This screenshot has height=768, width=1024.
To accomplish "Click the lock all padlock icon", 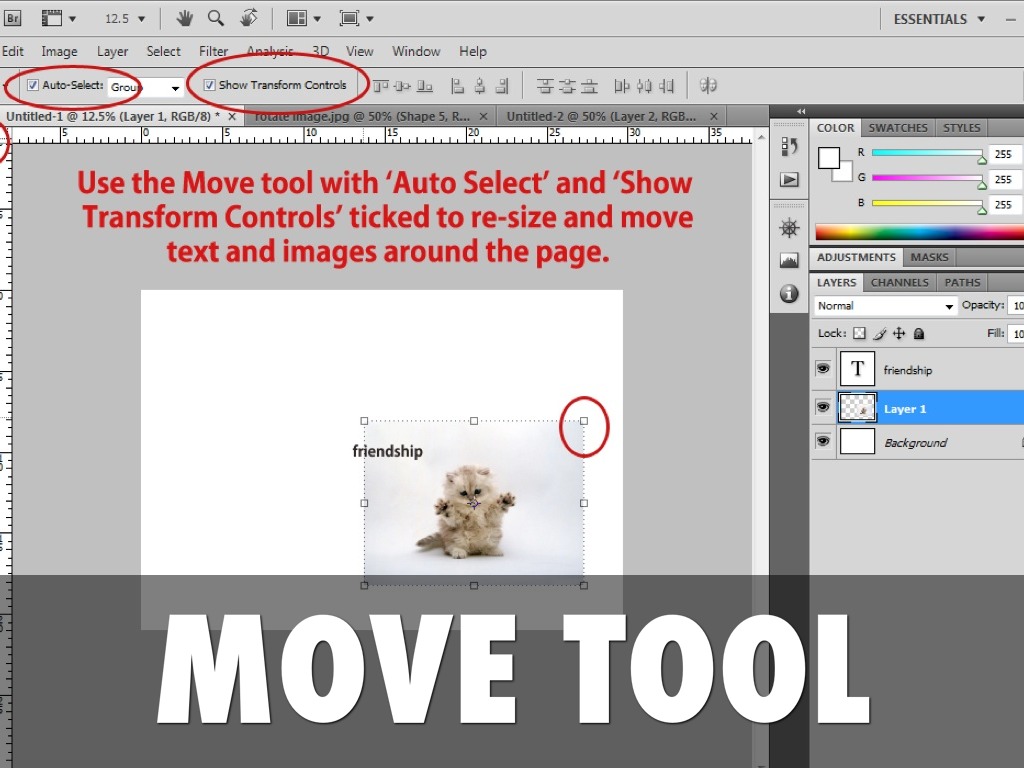I will tap(919, 334).
